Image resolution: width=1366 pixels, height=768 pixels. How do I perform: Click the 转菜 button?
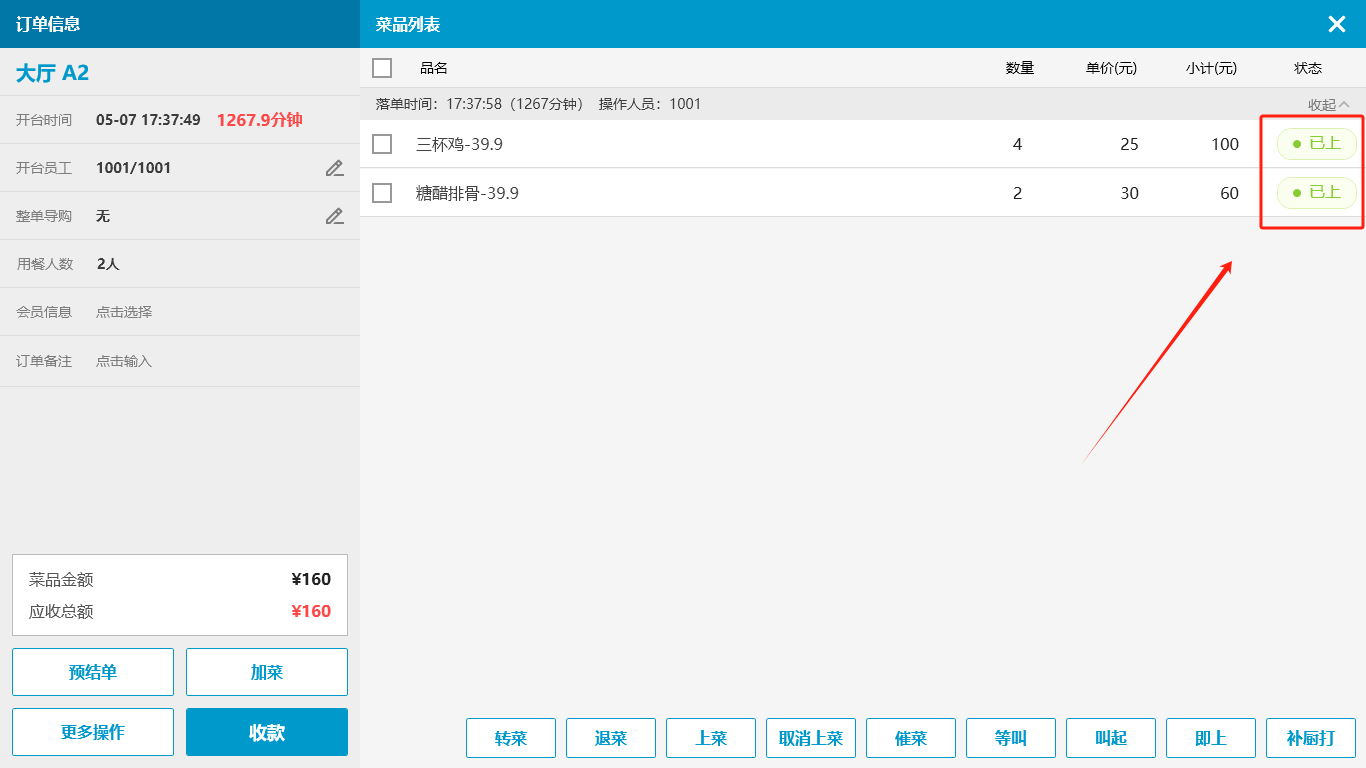coord(511,738)
